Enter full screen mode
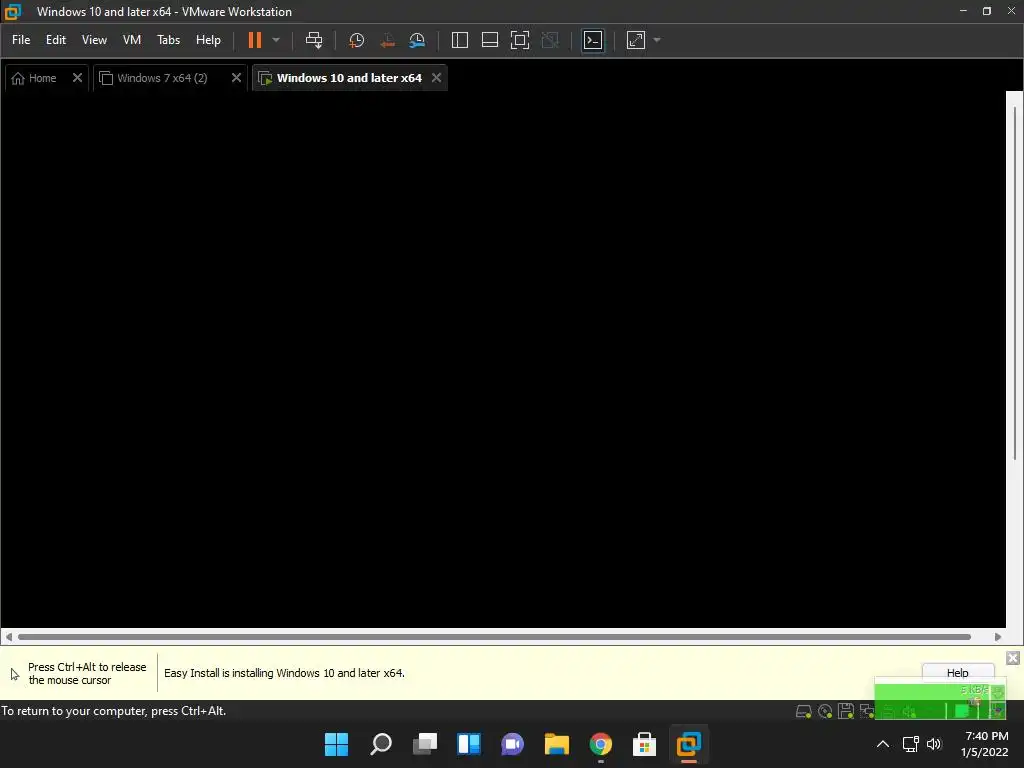Image resolution: width=1024 pixels, height=768 pixels. pos(520,40)
